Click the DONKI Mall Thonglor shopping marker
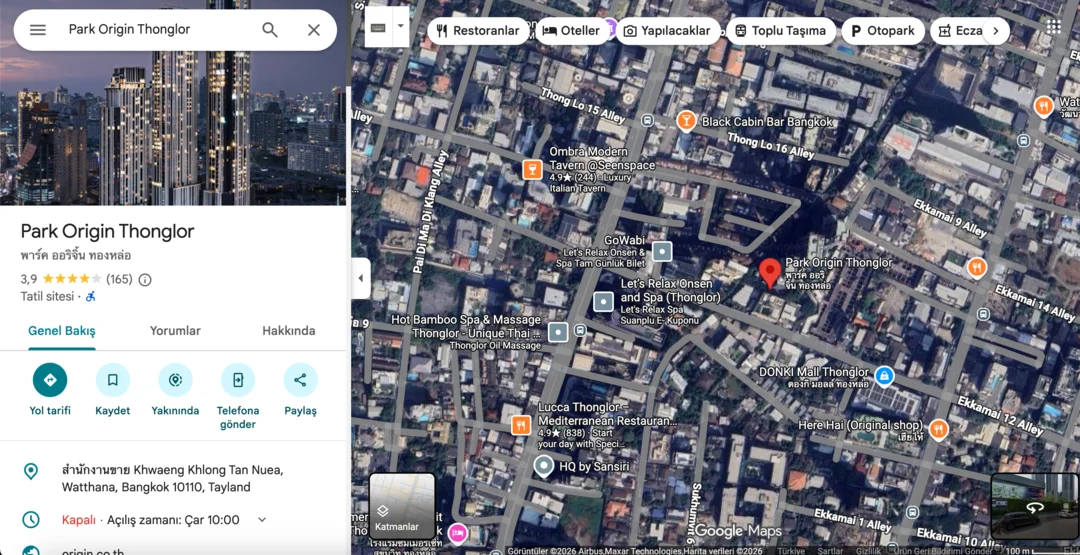This screenshot has height=555, width=1080. pos(884,376)
